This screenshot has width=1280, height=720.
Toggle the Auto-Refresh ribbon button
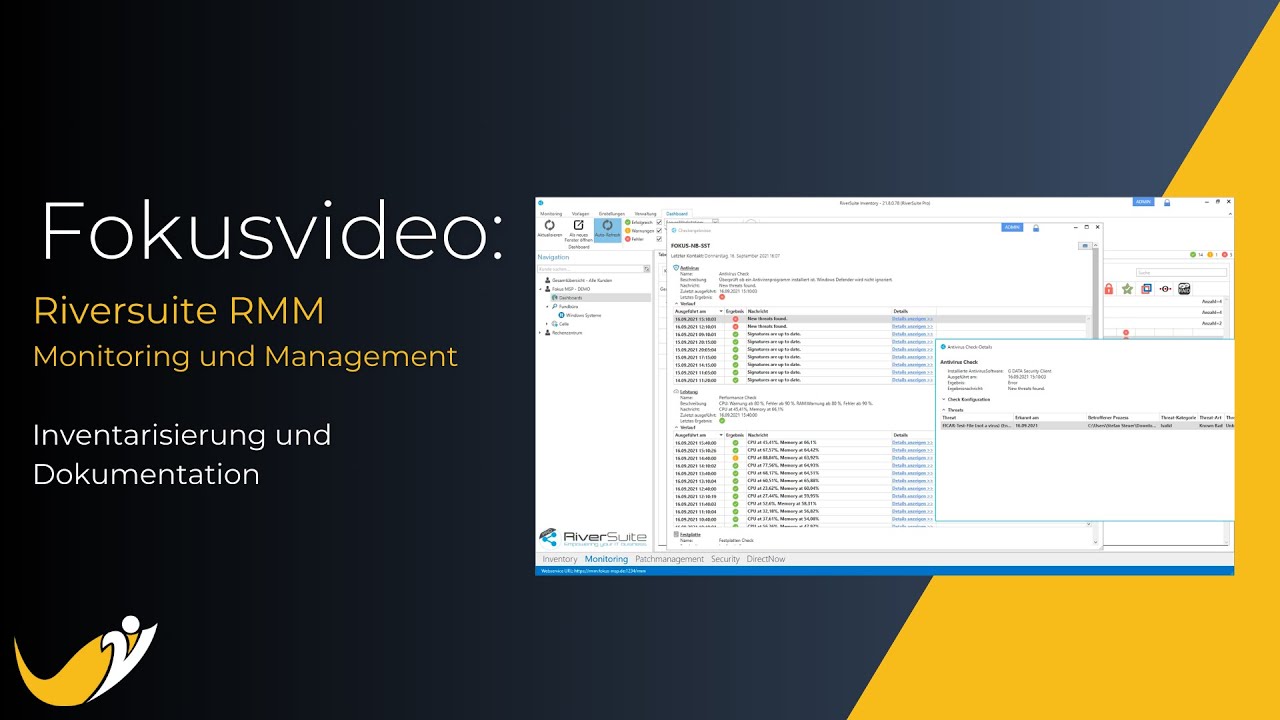pyautogui.click(x=607, y=226)
